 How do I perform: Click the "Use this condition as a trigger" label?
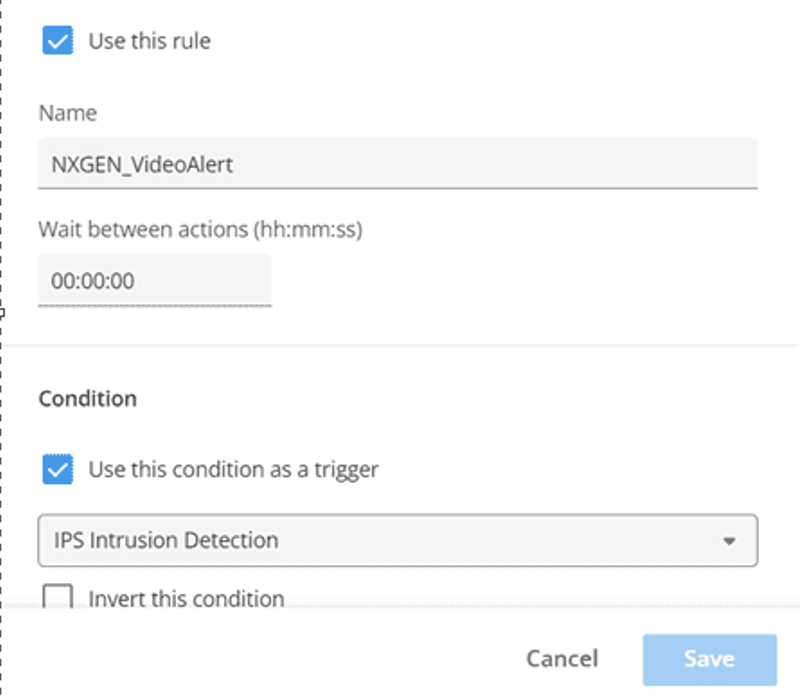[233, 468]
